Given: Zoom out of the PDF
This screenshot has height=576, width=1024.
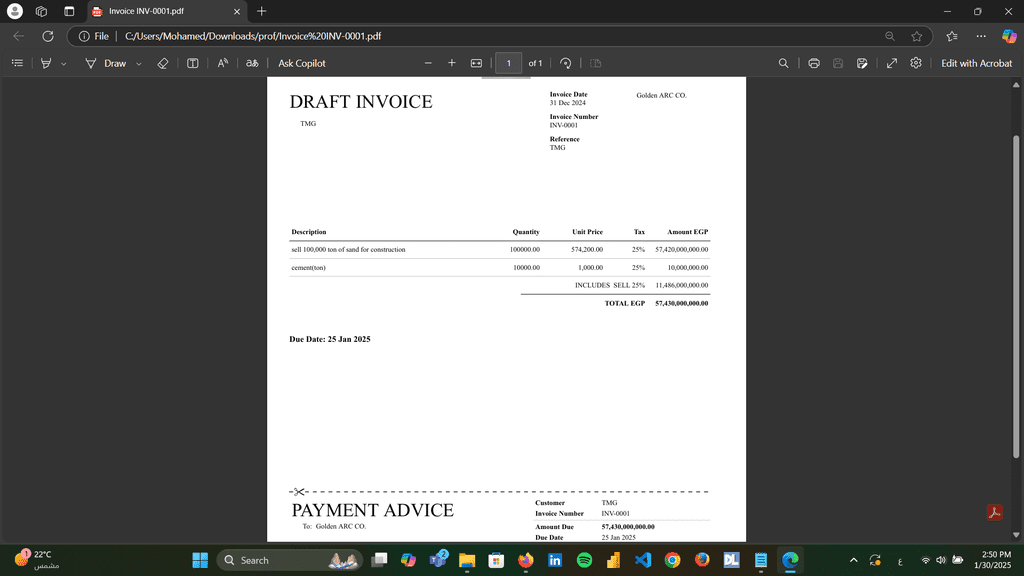Looking at the screenshot, I should (x=428, y=63).
